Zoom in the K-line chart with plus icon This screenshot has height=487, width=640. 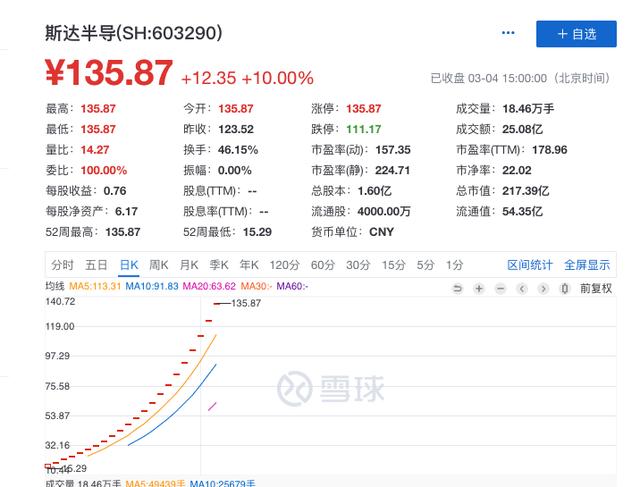tap(479, 289)
